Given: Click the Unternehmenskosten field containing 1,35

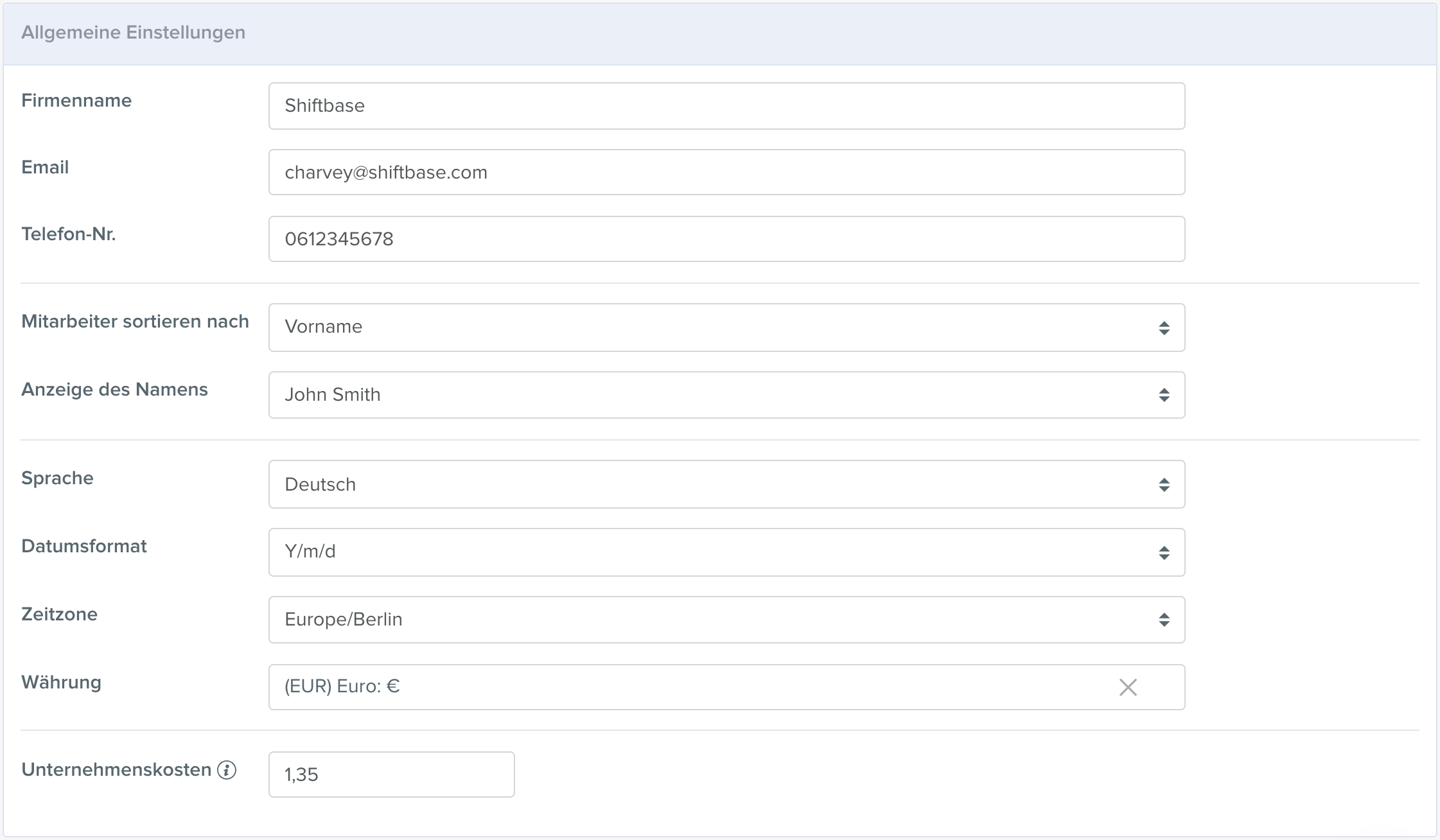Looking at the screenshot, I should point(392,774).
